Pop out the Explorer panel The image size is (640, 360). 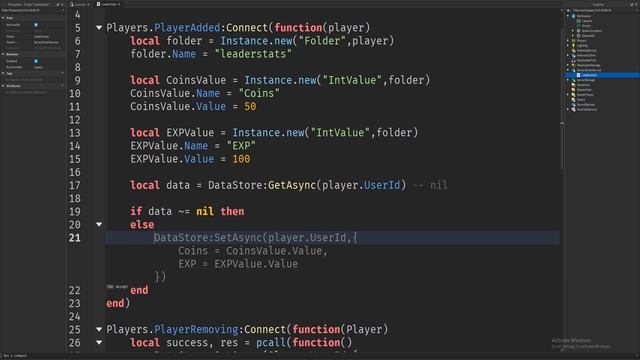point(631,4)
